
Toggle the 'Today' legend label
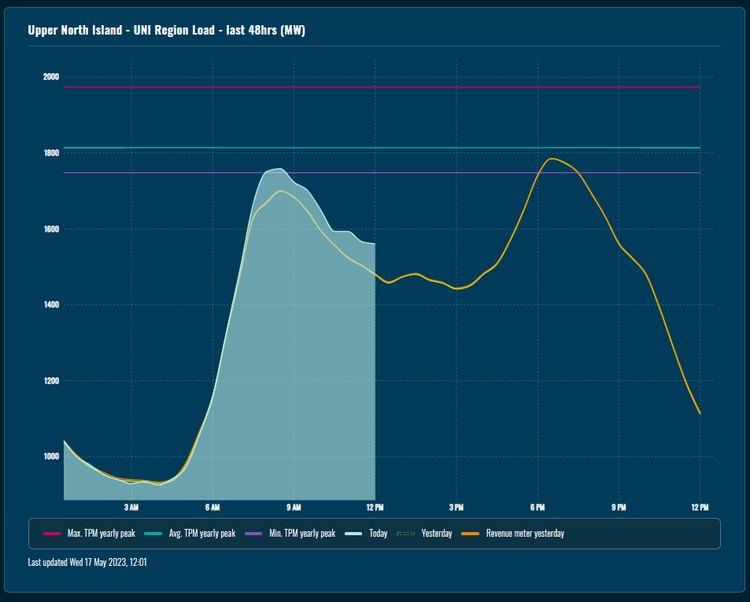[378, 534]
